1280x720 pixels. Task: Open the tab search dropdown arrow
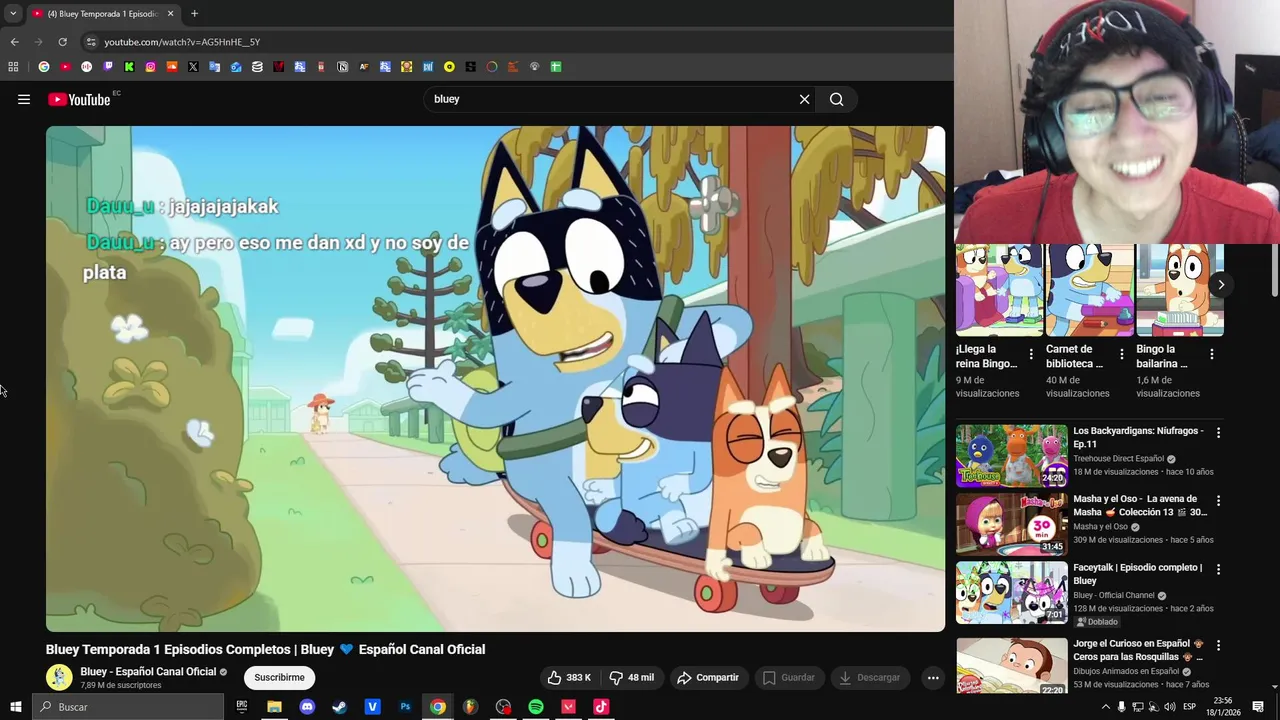tap(13, 14)
